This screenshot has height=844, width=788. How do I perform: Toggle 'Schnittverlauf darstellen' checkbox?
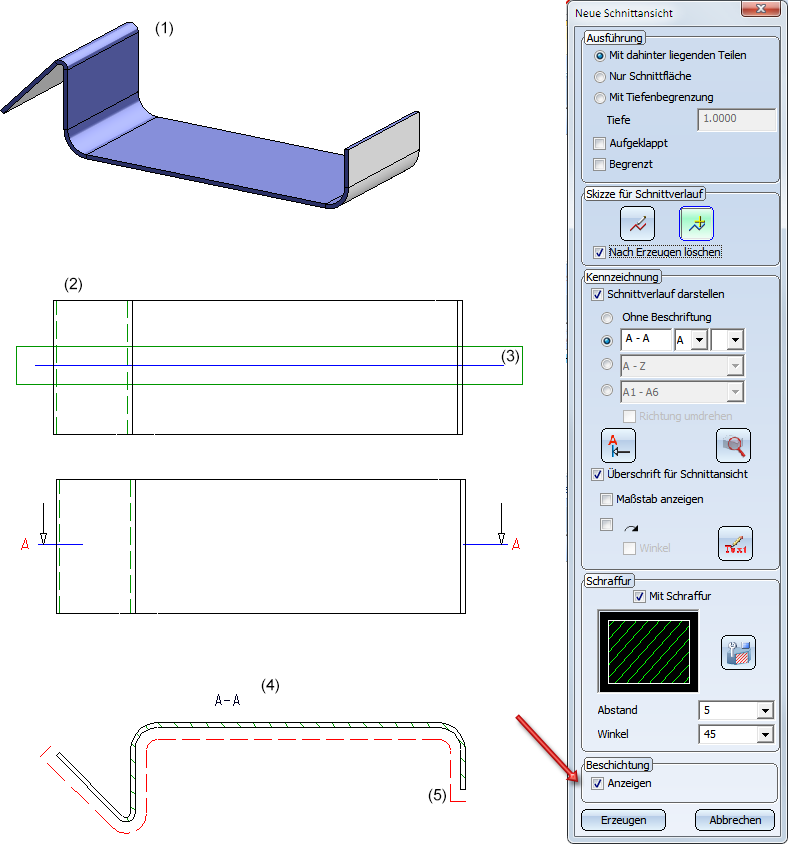(597, 294)
